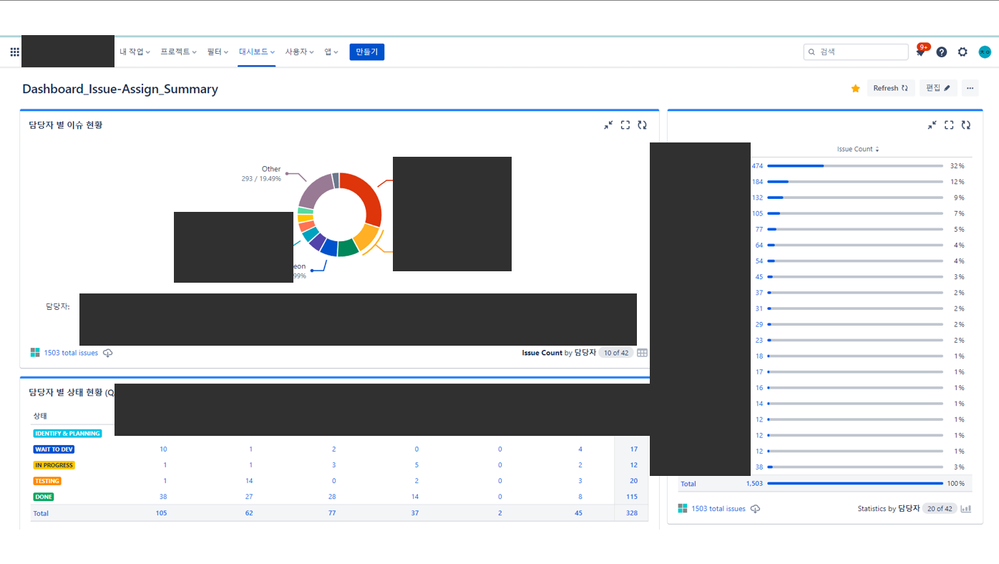Click the 100% Total progress bar
This screenshot has height=564, width=999.
click(854, 484)
